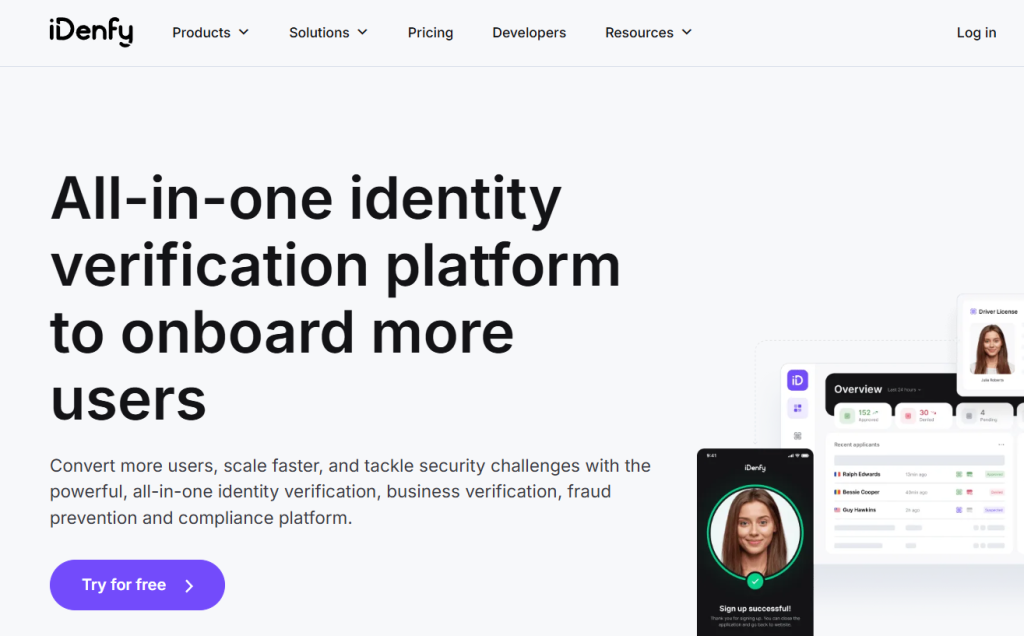Click the face-scan icon in the dashboard sidebar

tap(797, 436)
